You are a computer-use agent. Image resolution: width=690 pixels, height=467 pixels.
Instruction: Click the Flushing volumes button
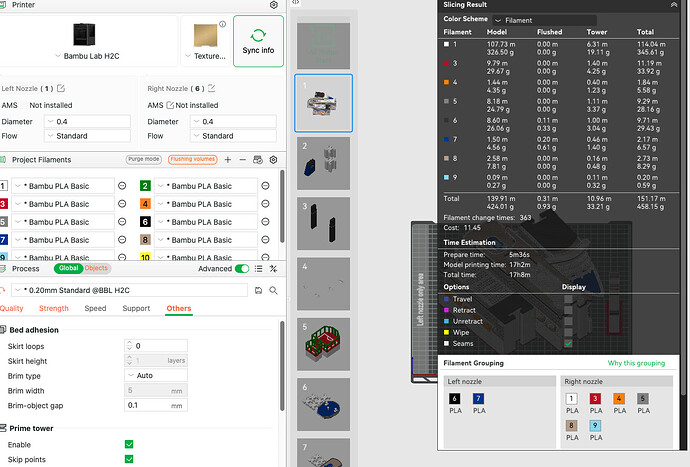tap(193, 159)
